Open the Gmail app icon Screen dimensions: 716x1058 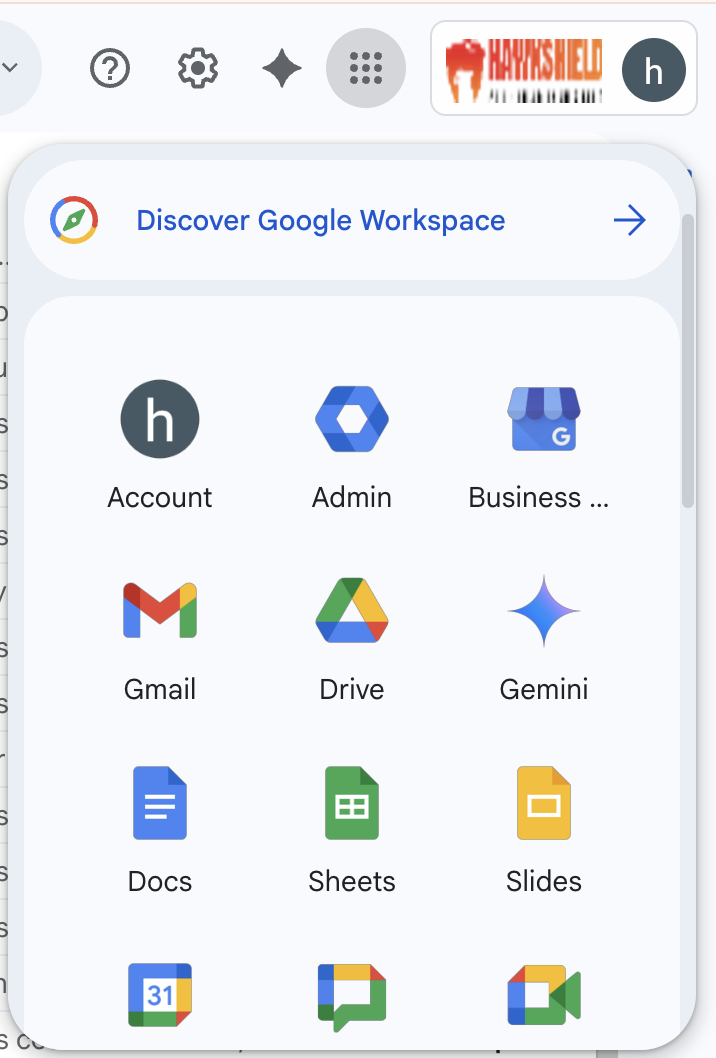click(160, 610)
